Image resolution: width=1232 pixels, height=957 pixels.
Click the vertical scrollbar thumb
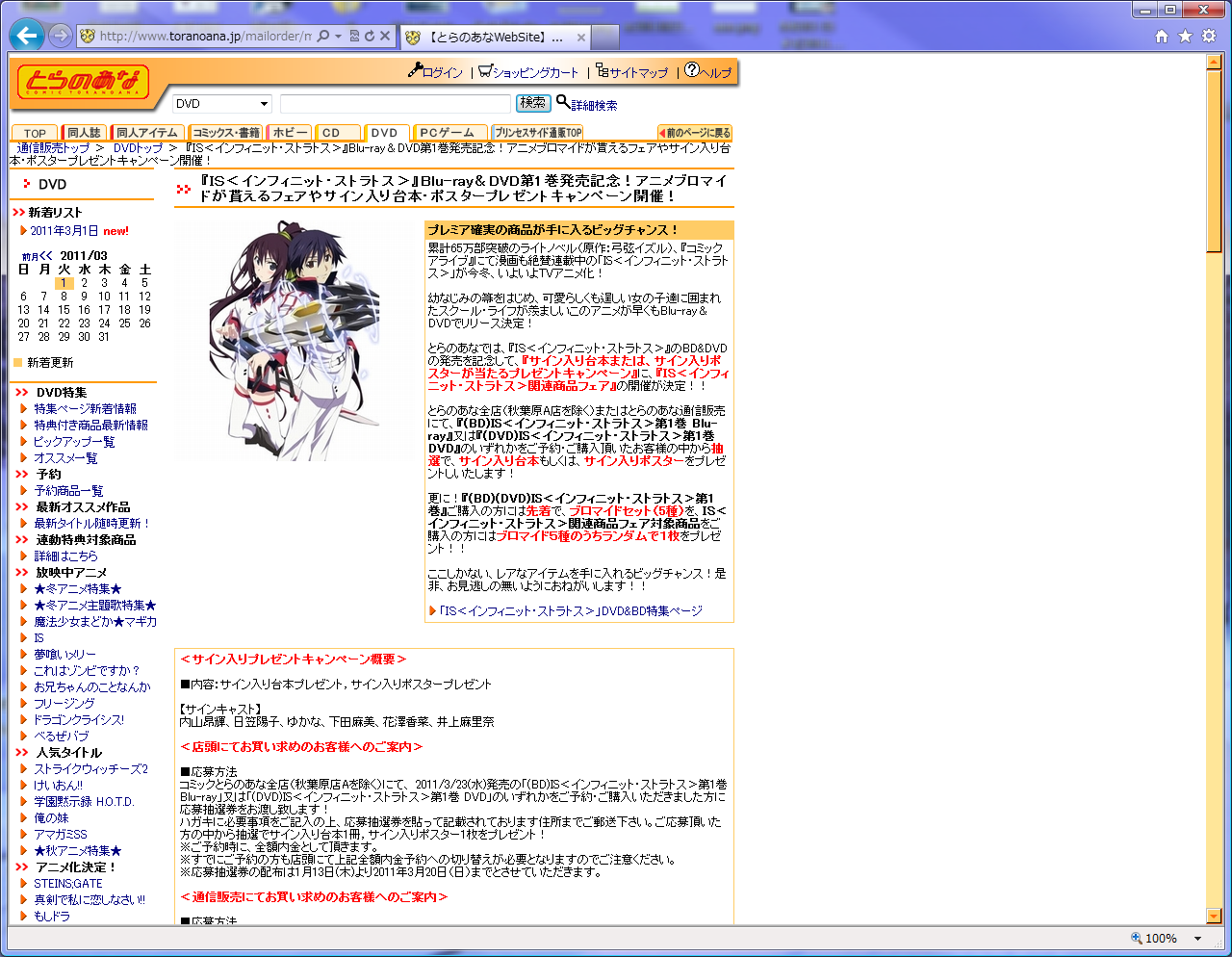point(1214,161)
